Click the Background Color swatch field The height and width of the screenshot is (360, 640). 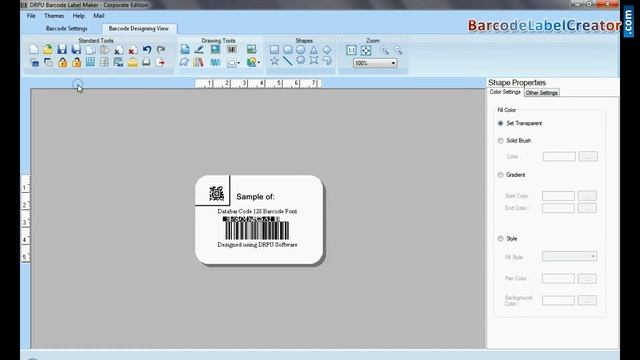point(558,300)
